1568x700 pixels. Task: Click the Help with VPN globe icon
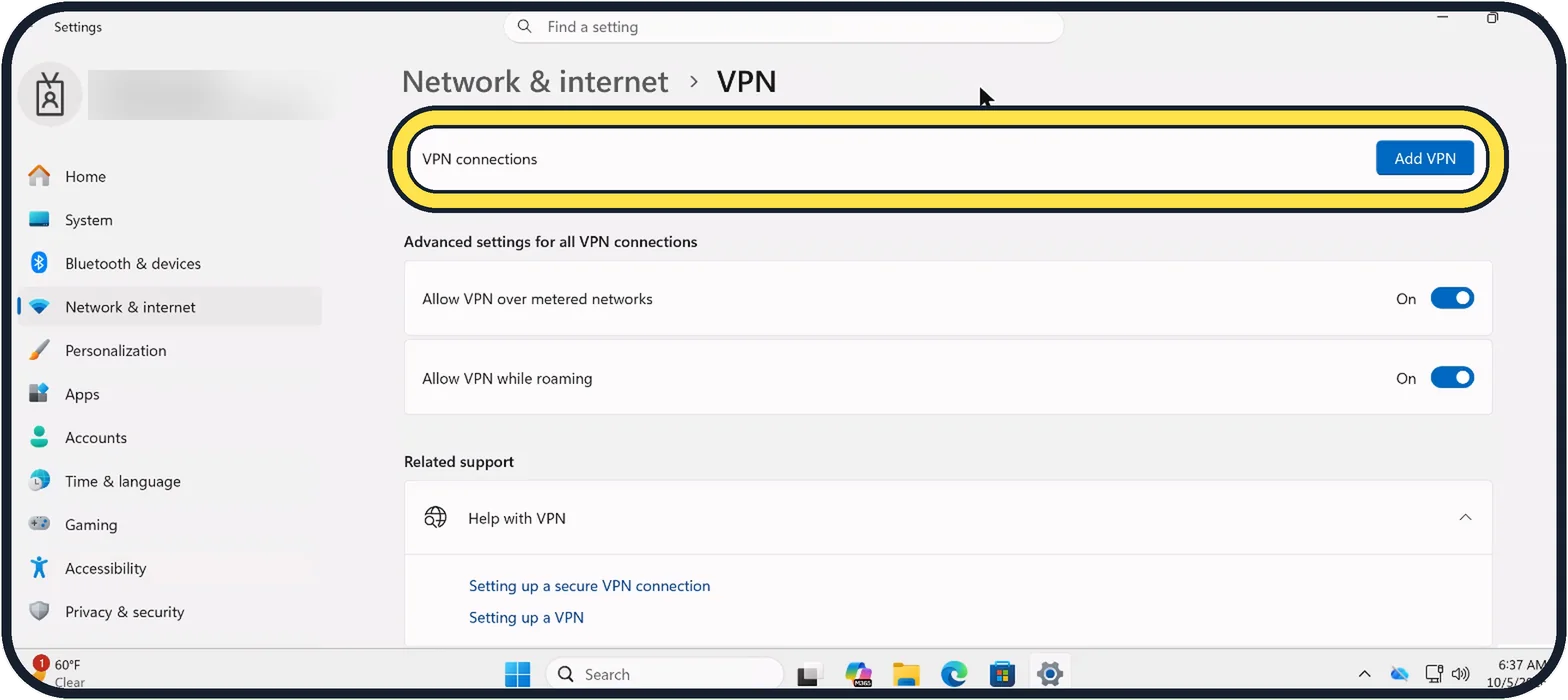[x=435, y=518]
